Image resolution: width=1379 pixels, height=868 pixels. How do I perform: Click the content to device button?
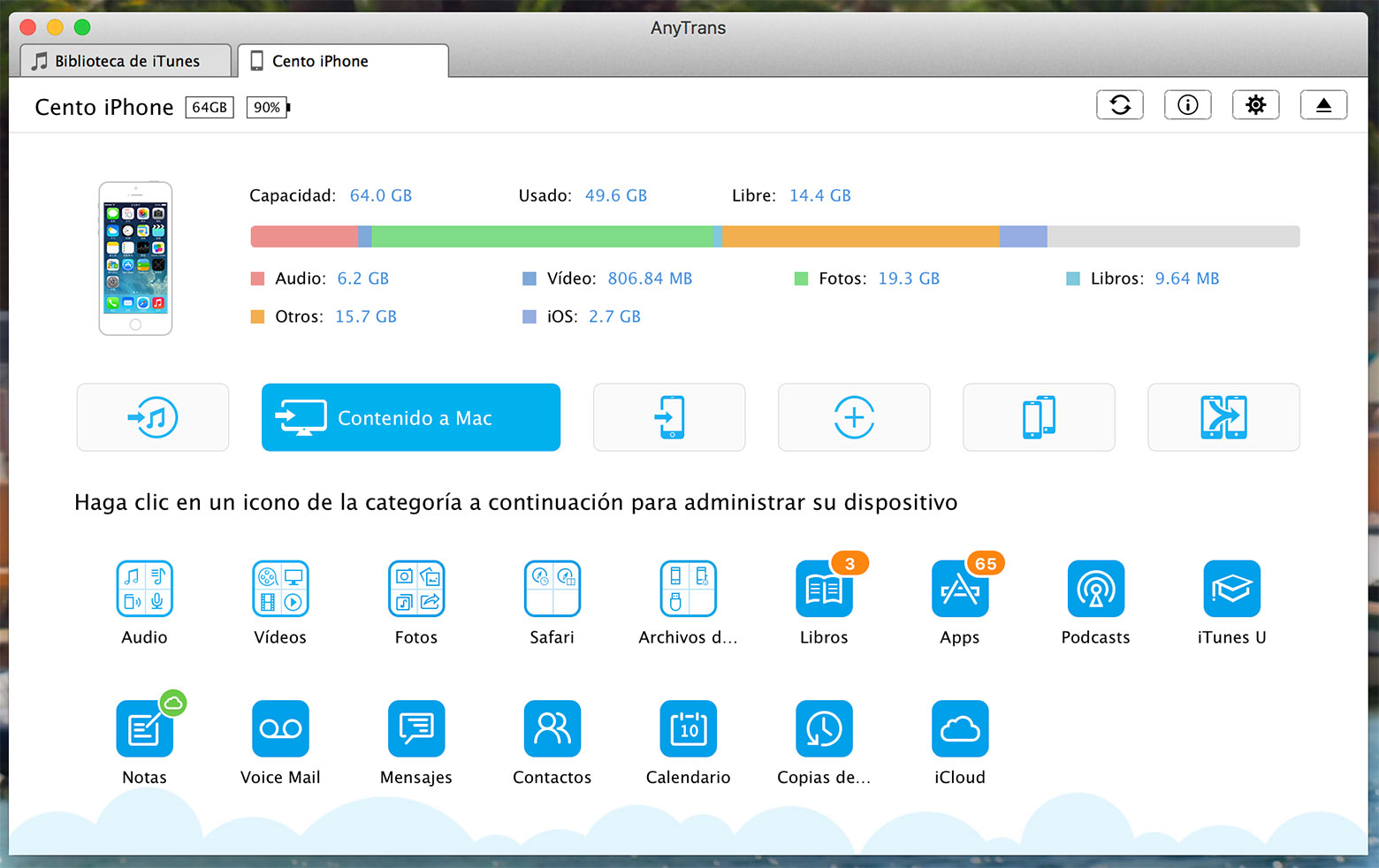(x=669, y=417)
